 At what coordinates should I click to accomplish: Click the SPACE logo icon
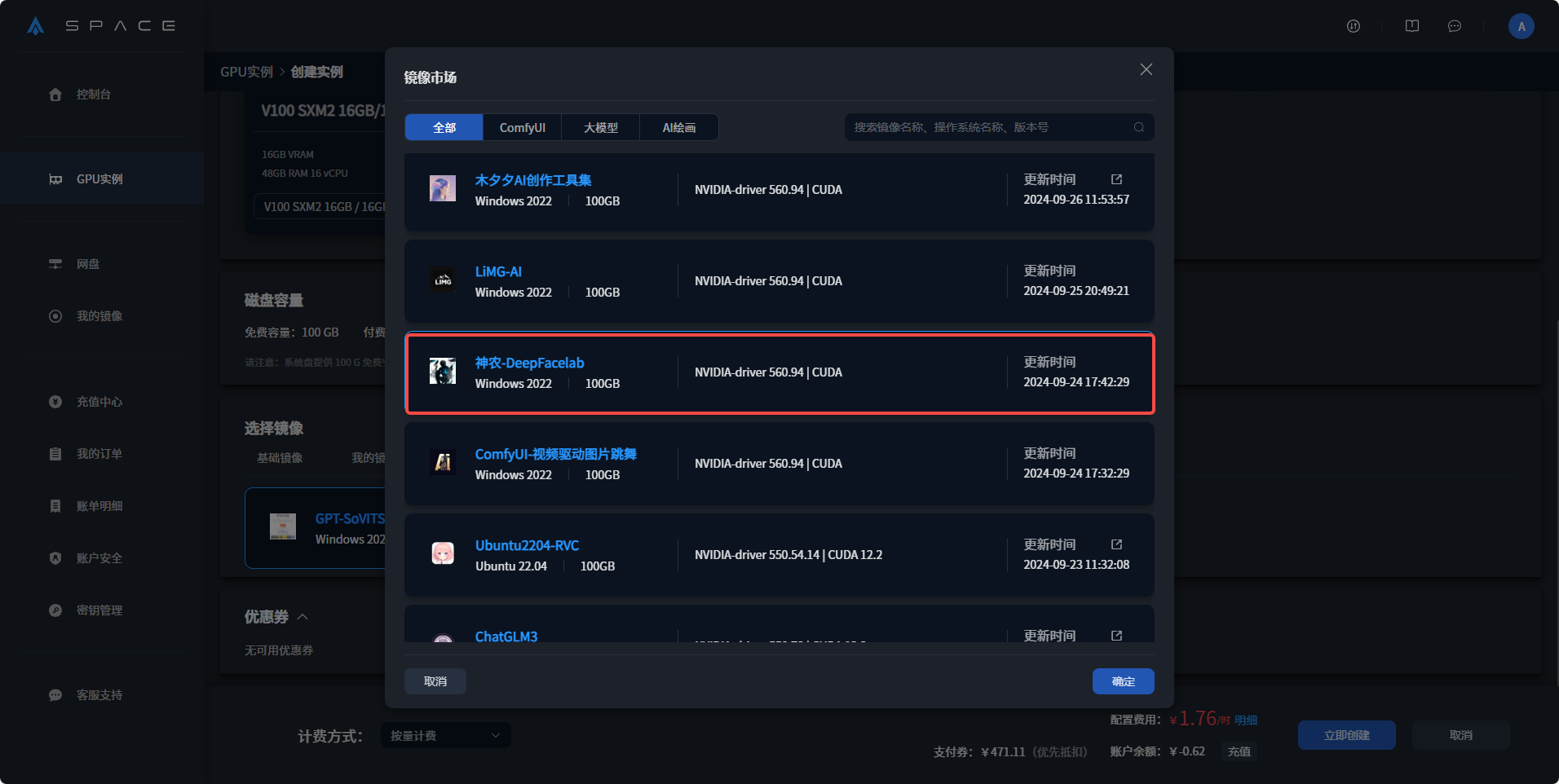(x=35, y=26)
